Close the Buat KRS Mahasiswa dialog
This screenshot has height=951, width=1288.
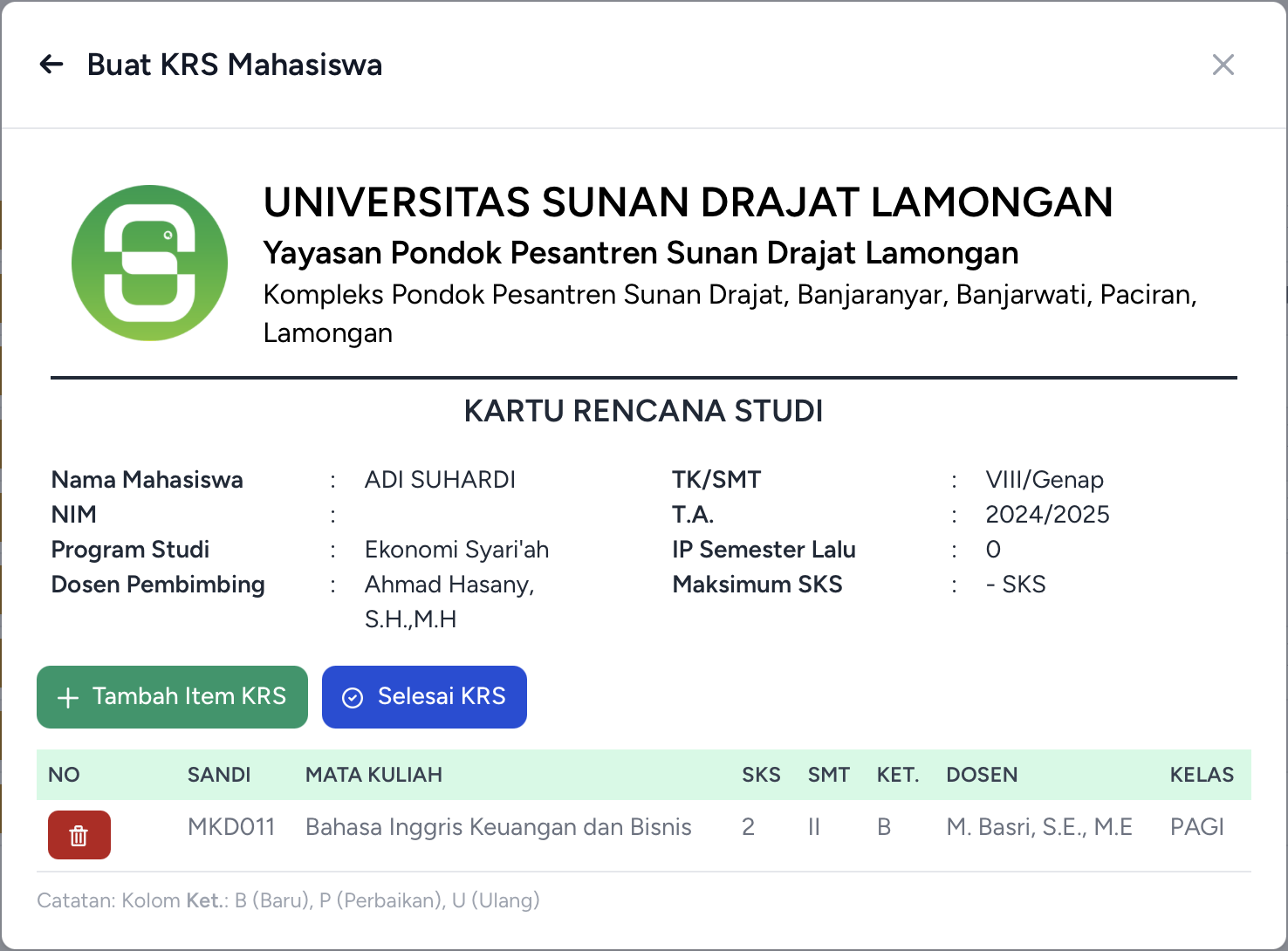pos(1223,65)
